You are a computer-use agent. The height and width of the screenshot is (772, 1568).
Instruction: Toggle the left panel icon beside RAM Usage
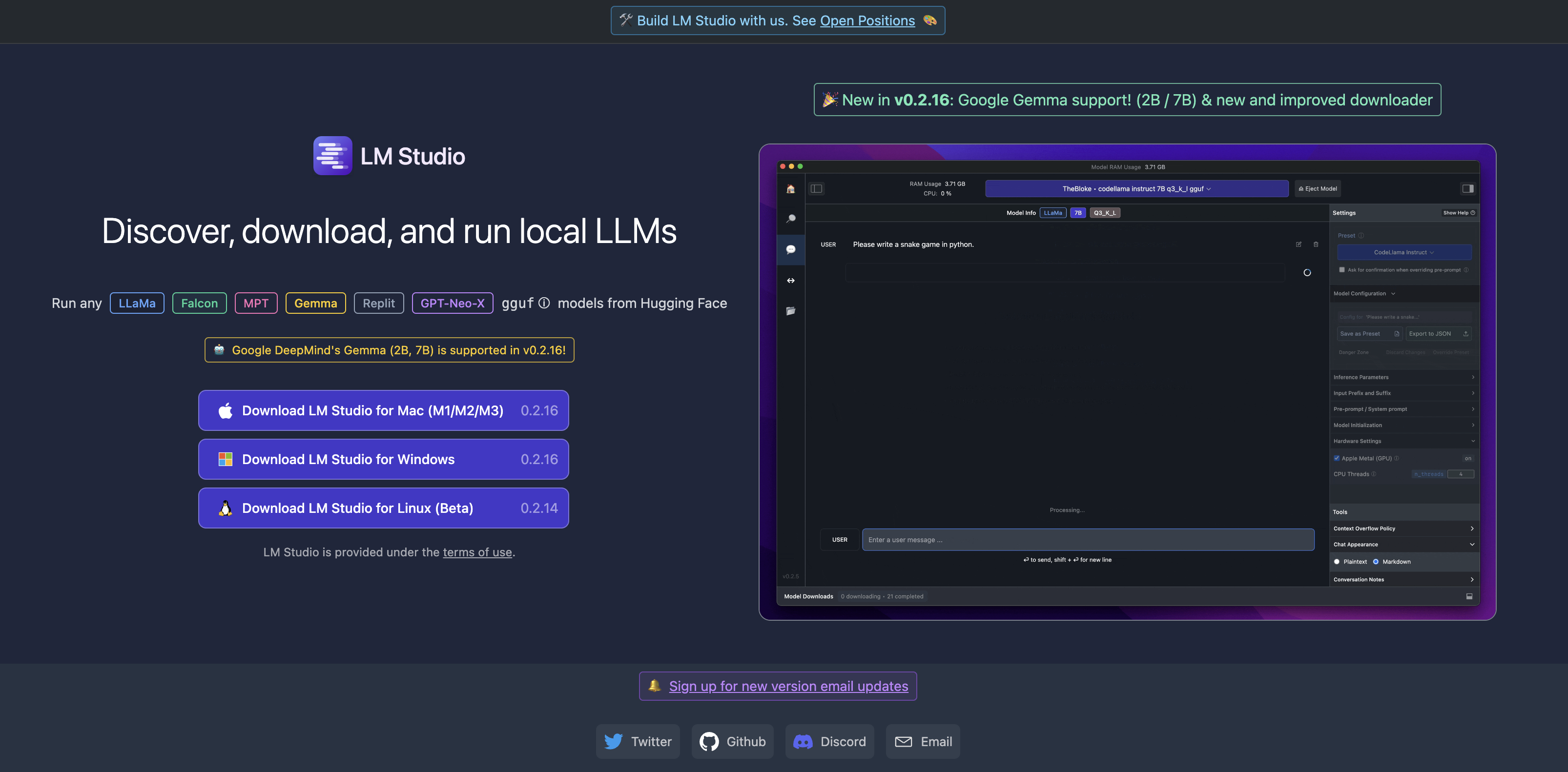click(x=816, y=188)
